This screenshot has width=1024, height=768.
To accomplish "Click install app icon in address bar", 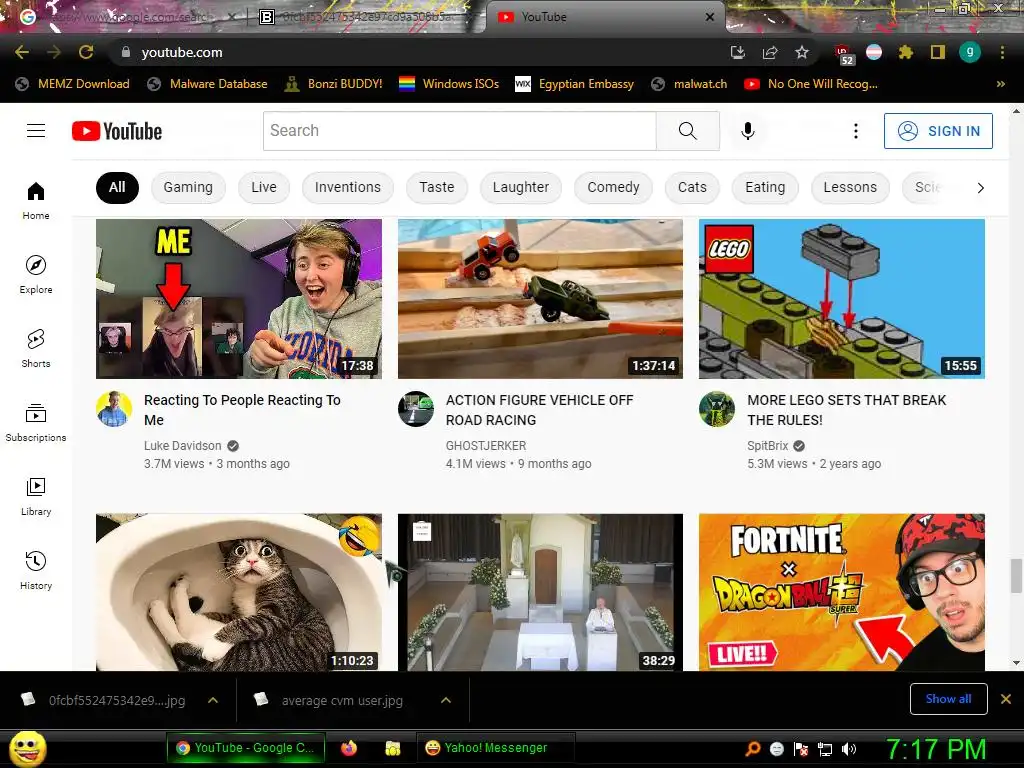I will click(x=738, y=52).
